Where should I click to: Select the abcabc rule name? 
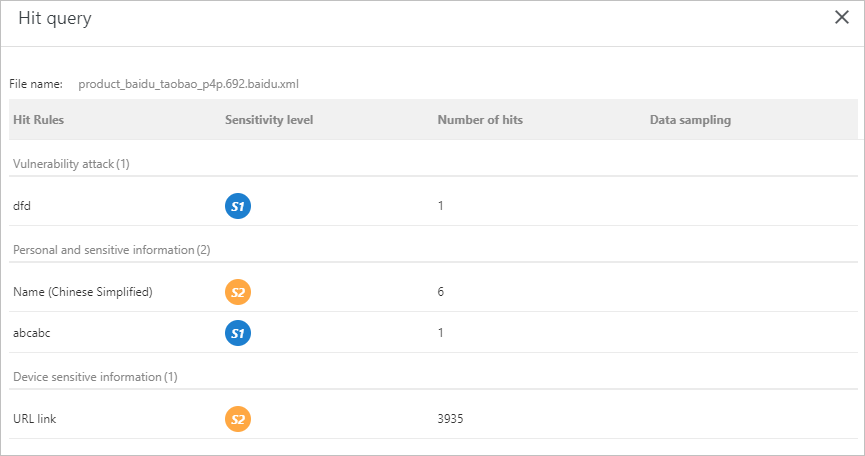point(31,332)
